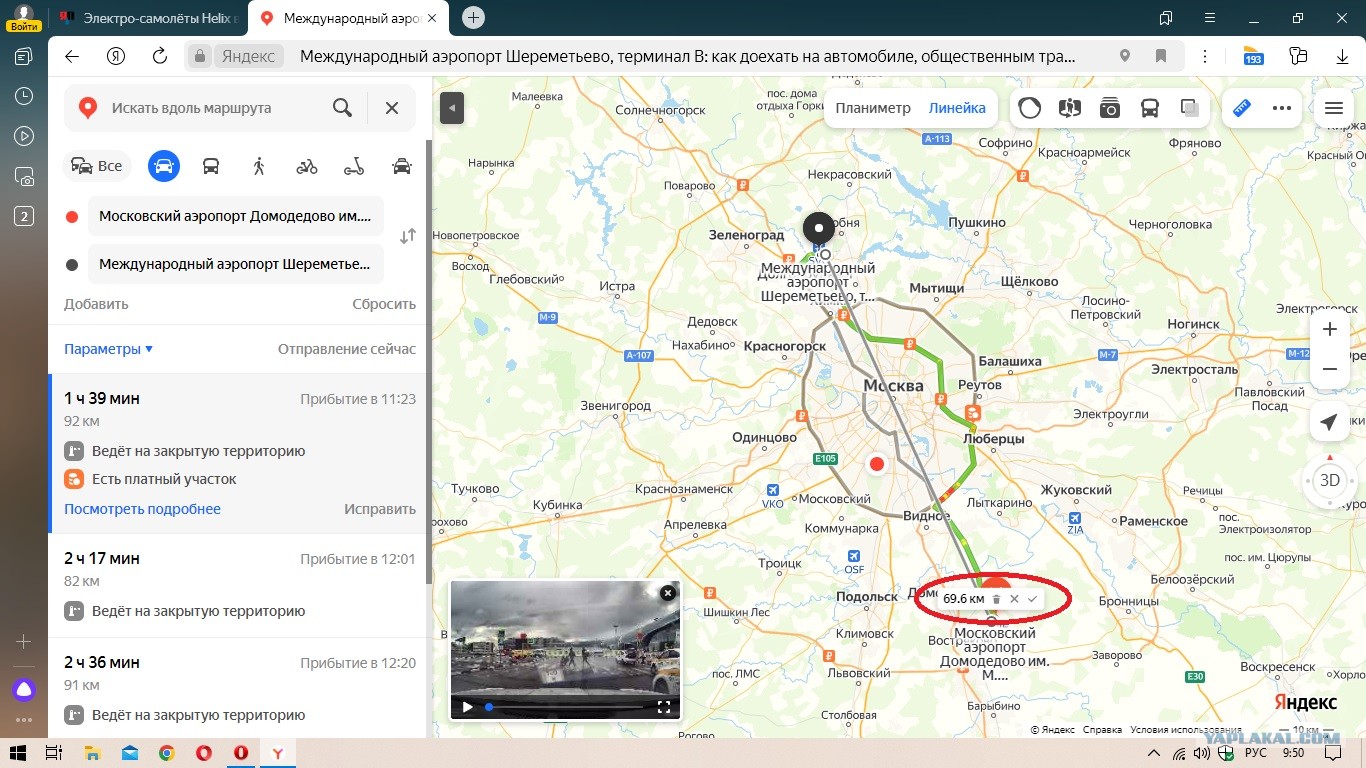Zoom in on the map
The width and height of the screenshot is (1366, 768).
1330,329
